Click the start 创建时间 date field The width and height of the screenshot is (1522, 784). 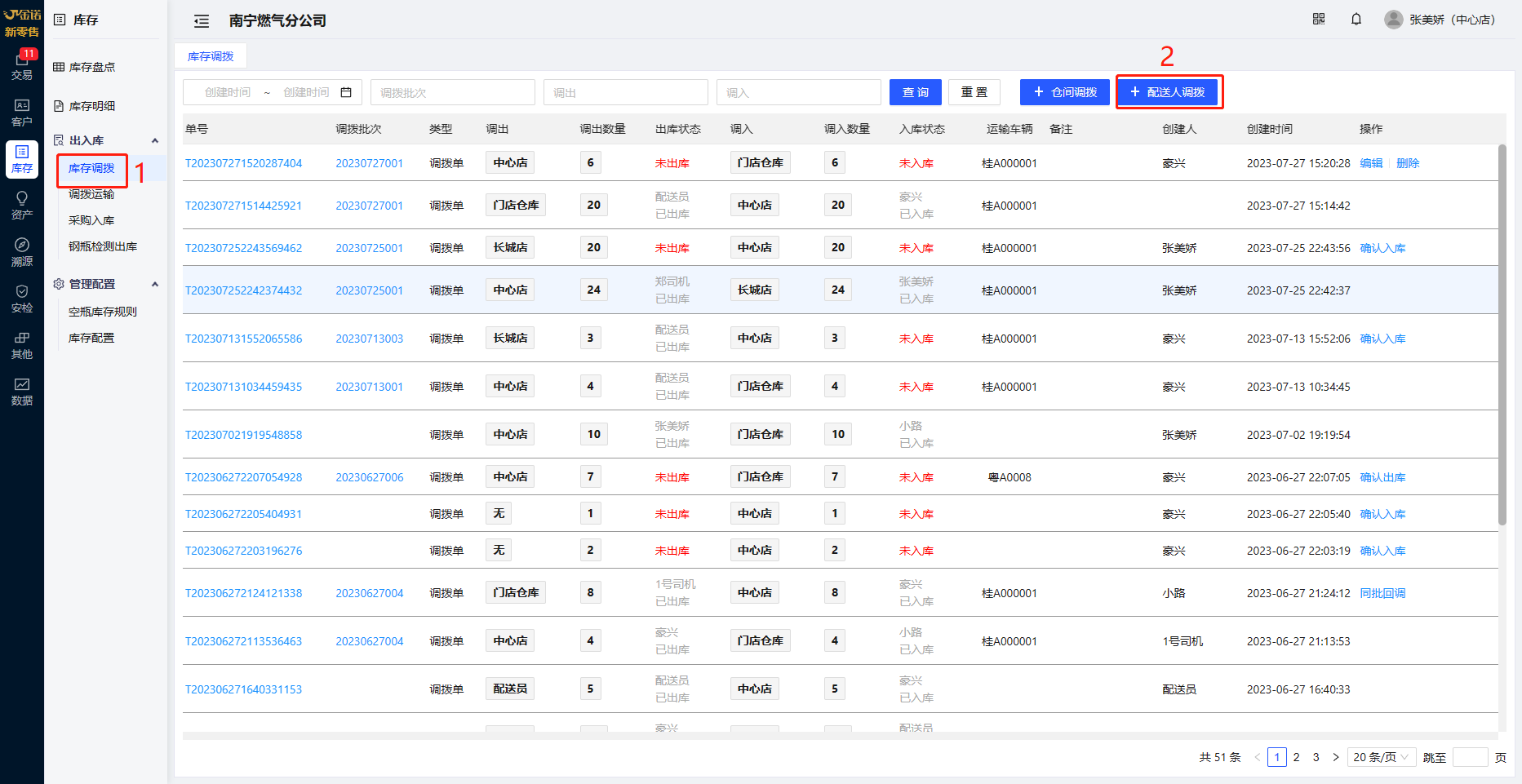tap(228, 92)
